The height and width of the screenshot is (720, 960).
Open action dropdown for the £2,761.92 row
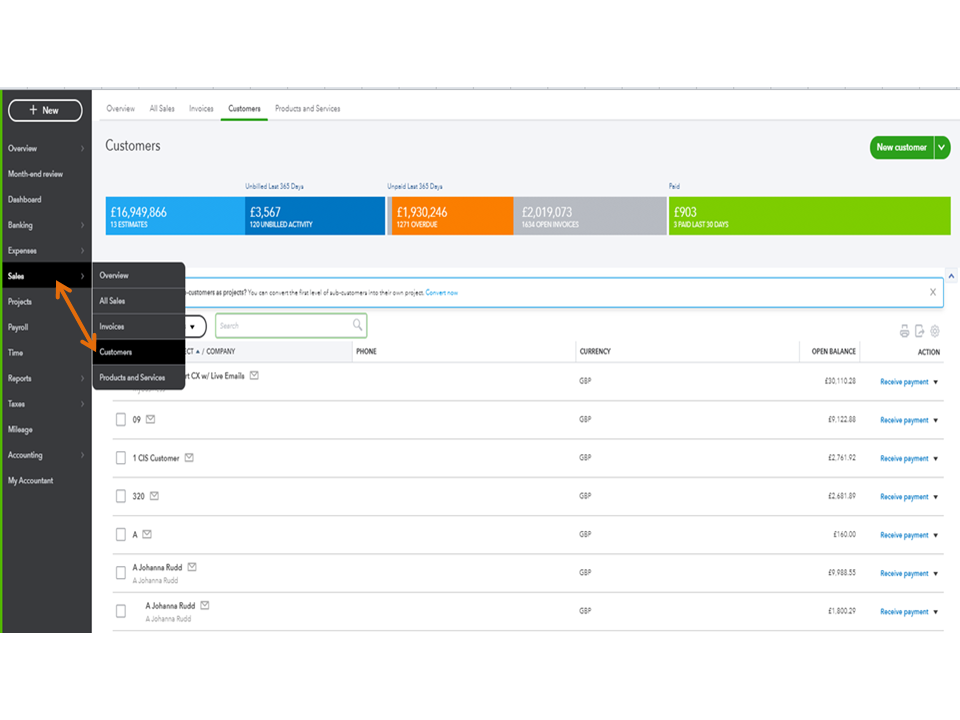tap(936, 459)
